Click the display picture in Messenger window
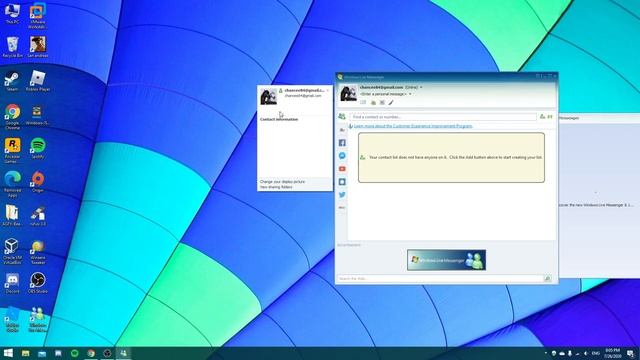 pos(349,93)
